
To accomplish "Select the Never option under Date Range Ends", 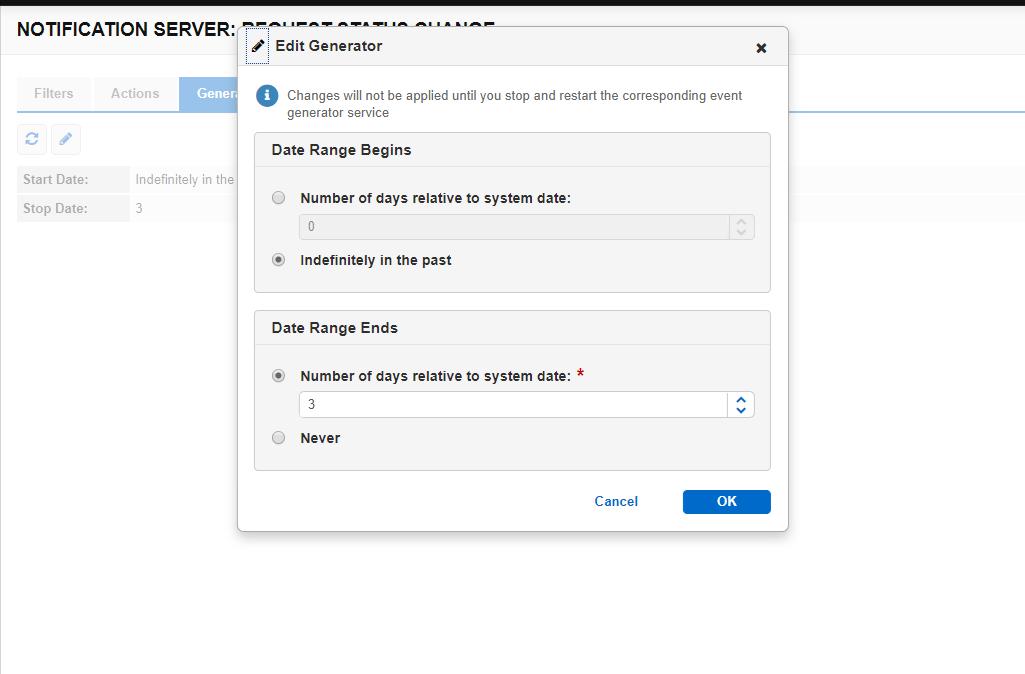I will tap(278, 437).
